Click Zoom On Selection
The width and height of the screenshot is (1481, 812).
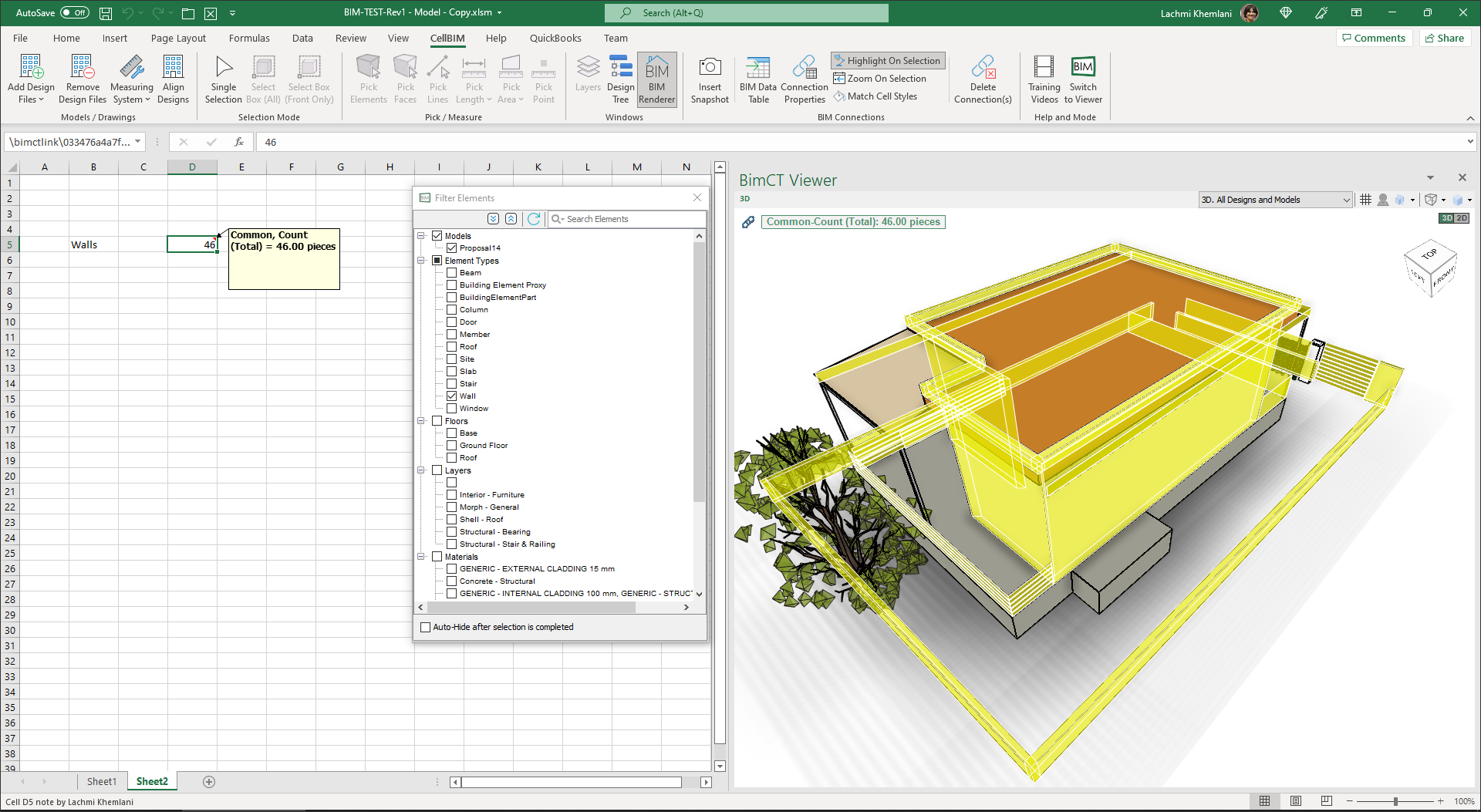(x=880, y=79)
